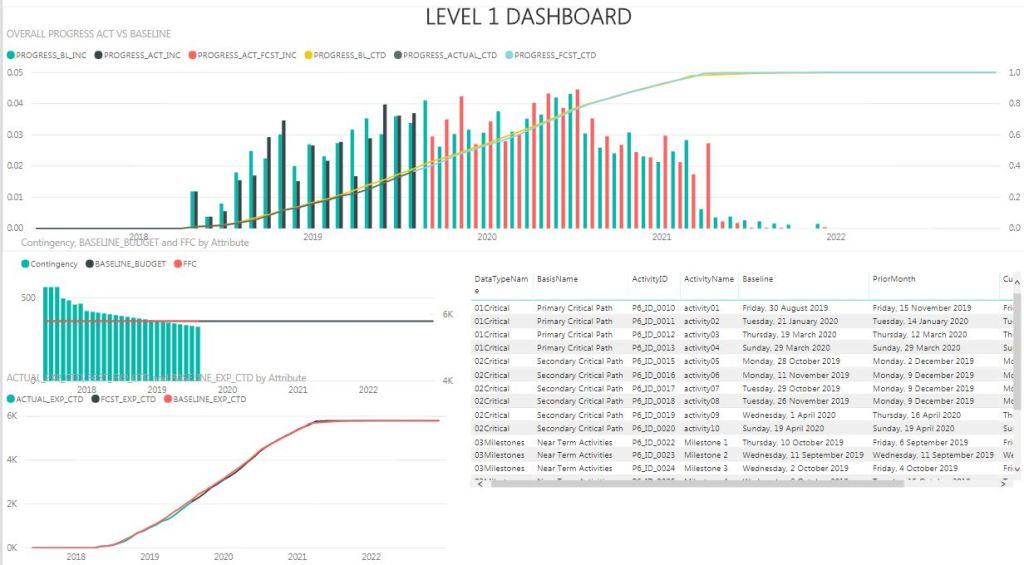
Task: Click PriorMonth date Thursday, 12 March 2020
Action: [920, 334]
